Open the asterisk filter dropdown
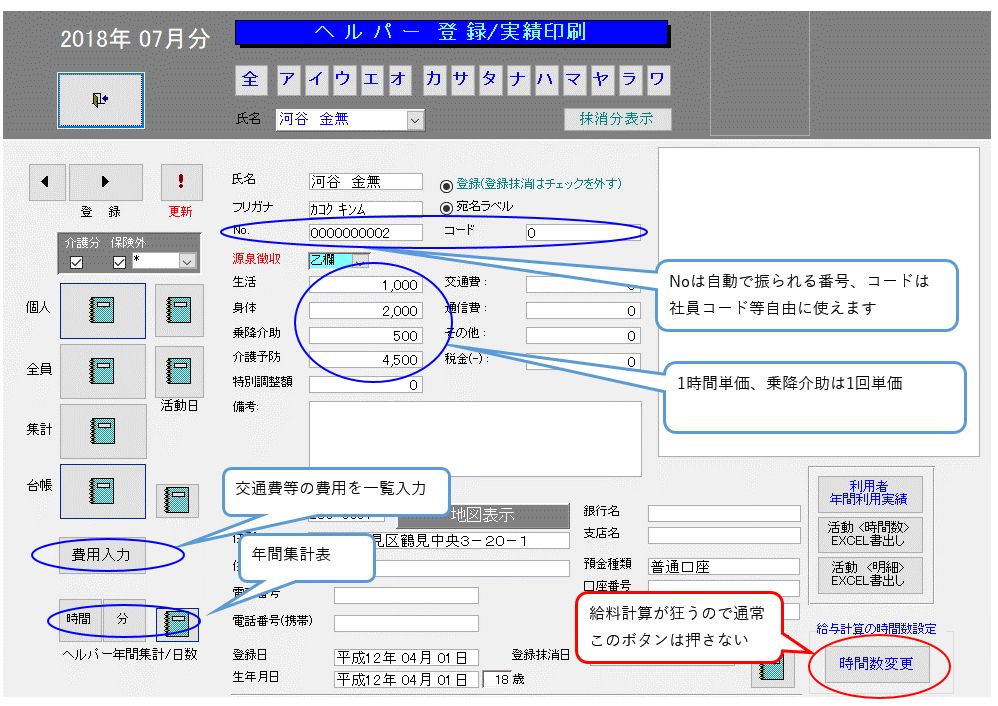 (186, 261)
